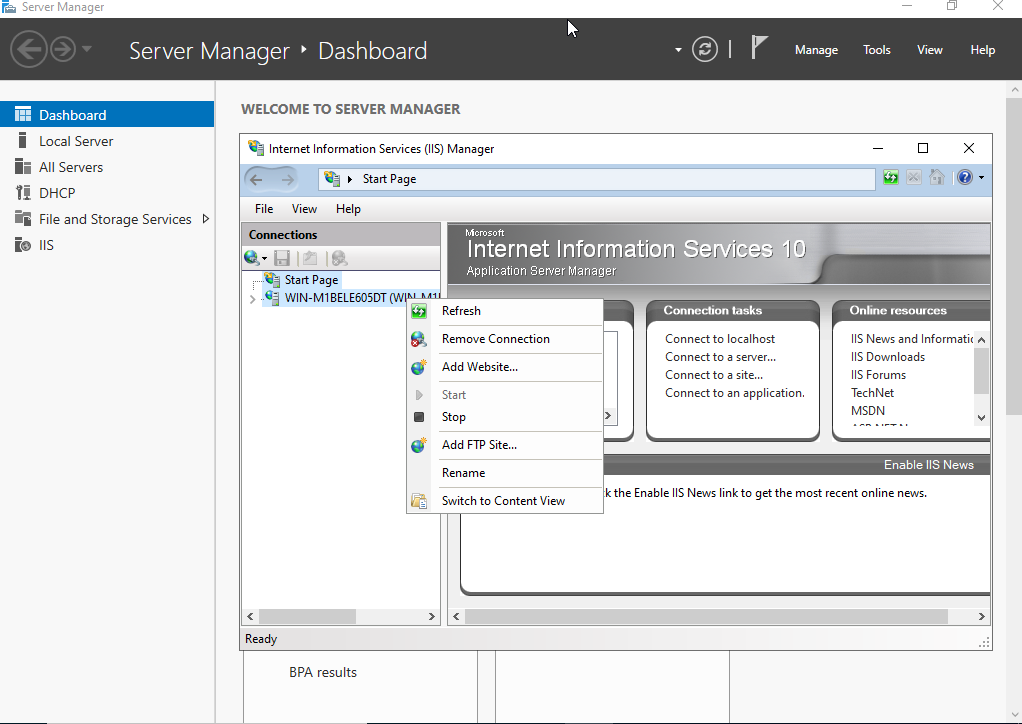Open File and Storage Services
Viewport: 1022px width, 724px height.
coord(115,219)
